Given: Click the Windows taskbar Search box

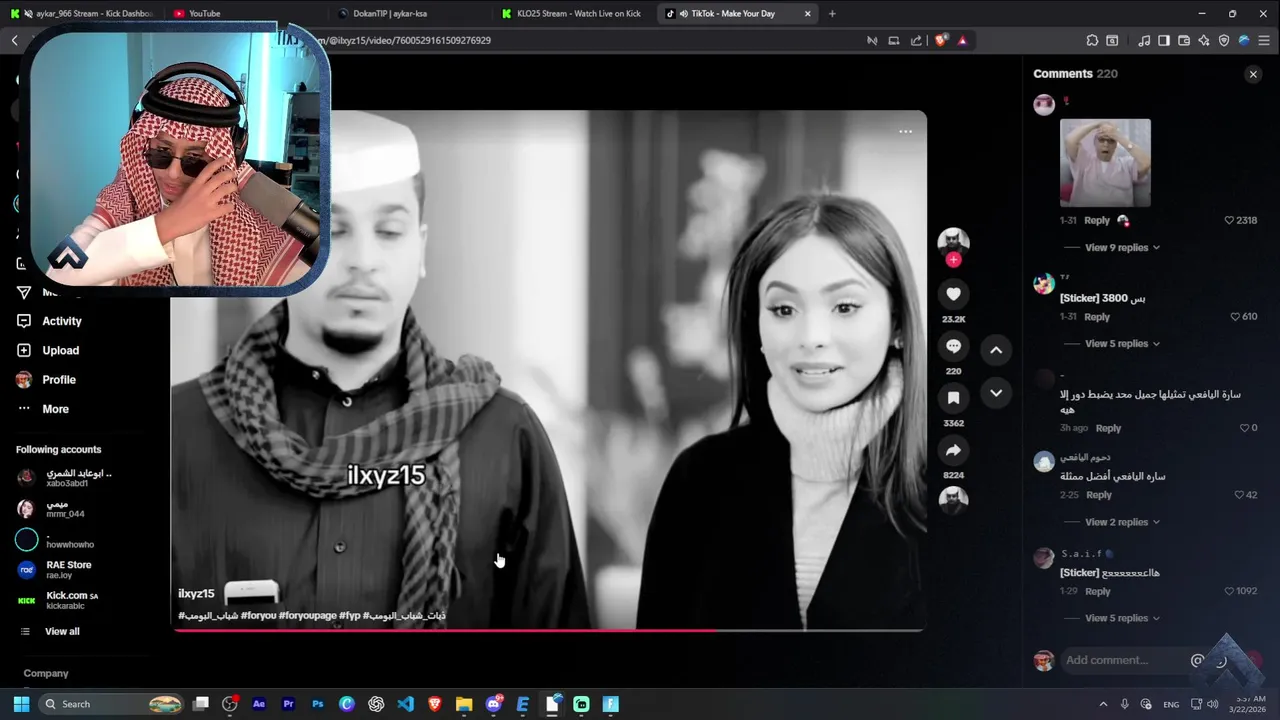Looking at the screenshot, I should 112,704.
